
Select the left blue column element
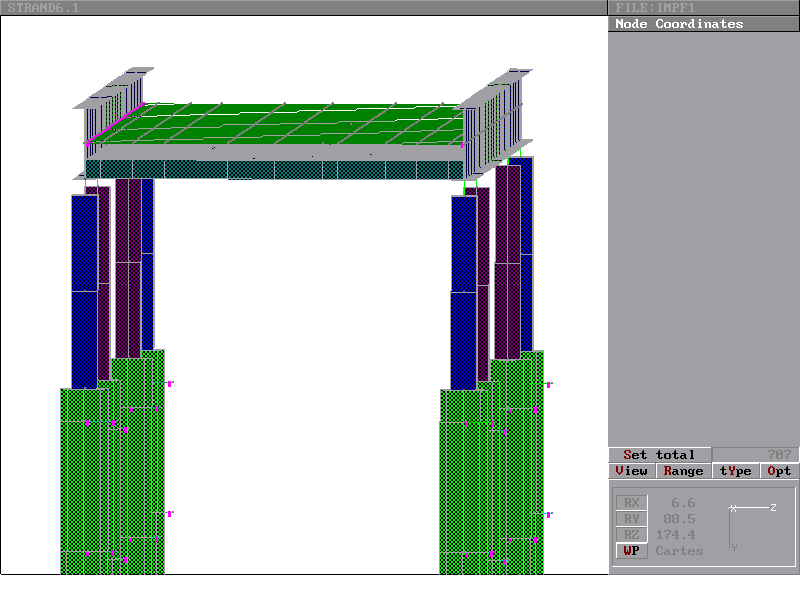[84, 290]
